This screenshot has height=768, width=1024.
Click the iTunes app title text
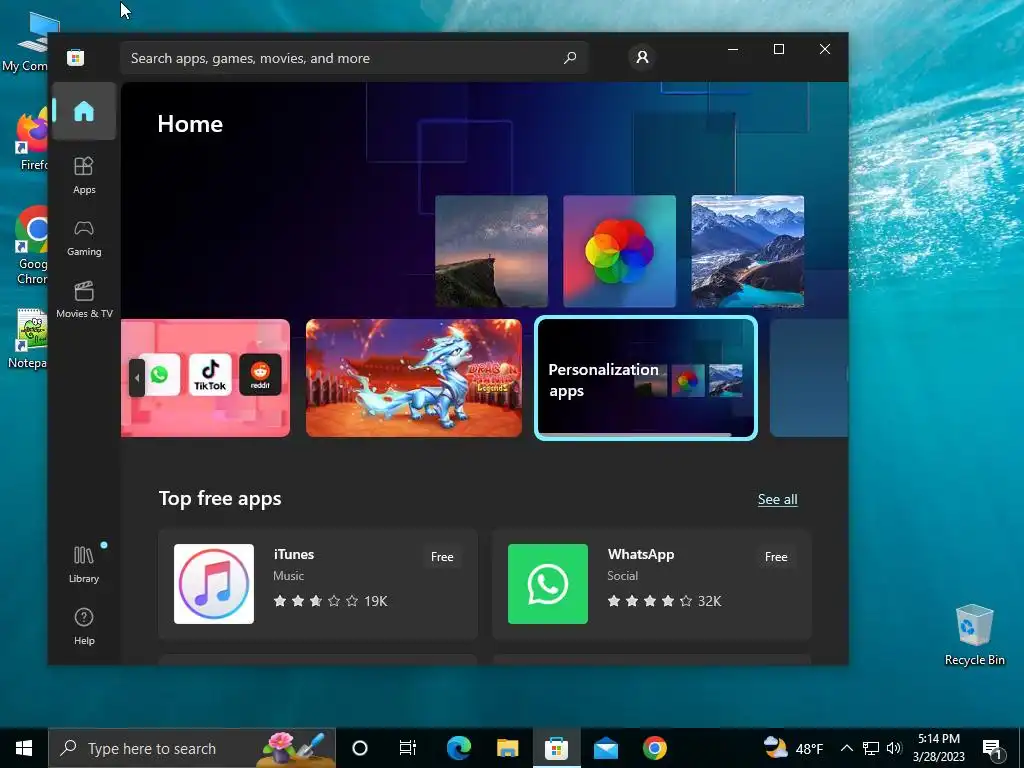tap(294, 554)
